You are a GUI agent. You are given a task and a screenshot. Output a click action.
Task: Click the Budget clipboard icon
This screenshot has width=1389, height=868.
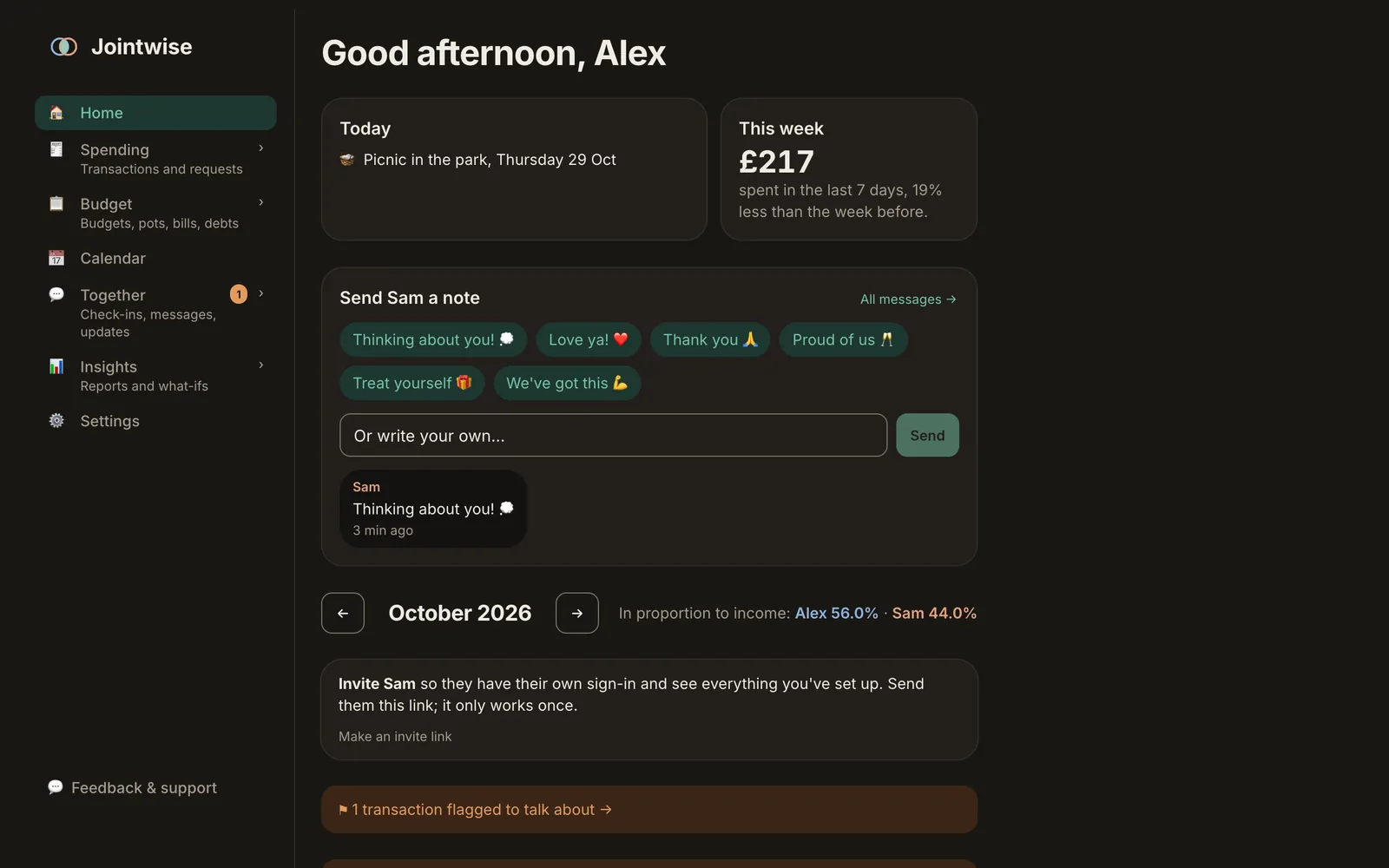point(56,204)
